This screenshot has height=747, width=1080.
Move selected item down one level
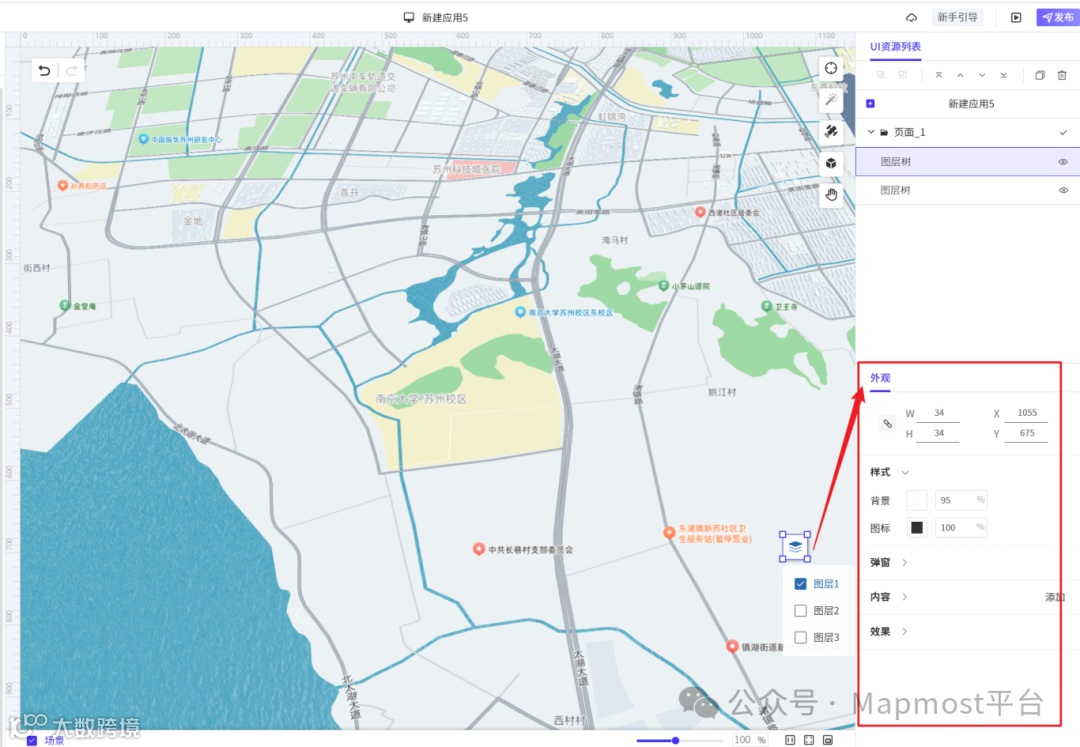click(x=982, y=75)
